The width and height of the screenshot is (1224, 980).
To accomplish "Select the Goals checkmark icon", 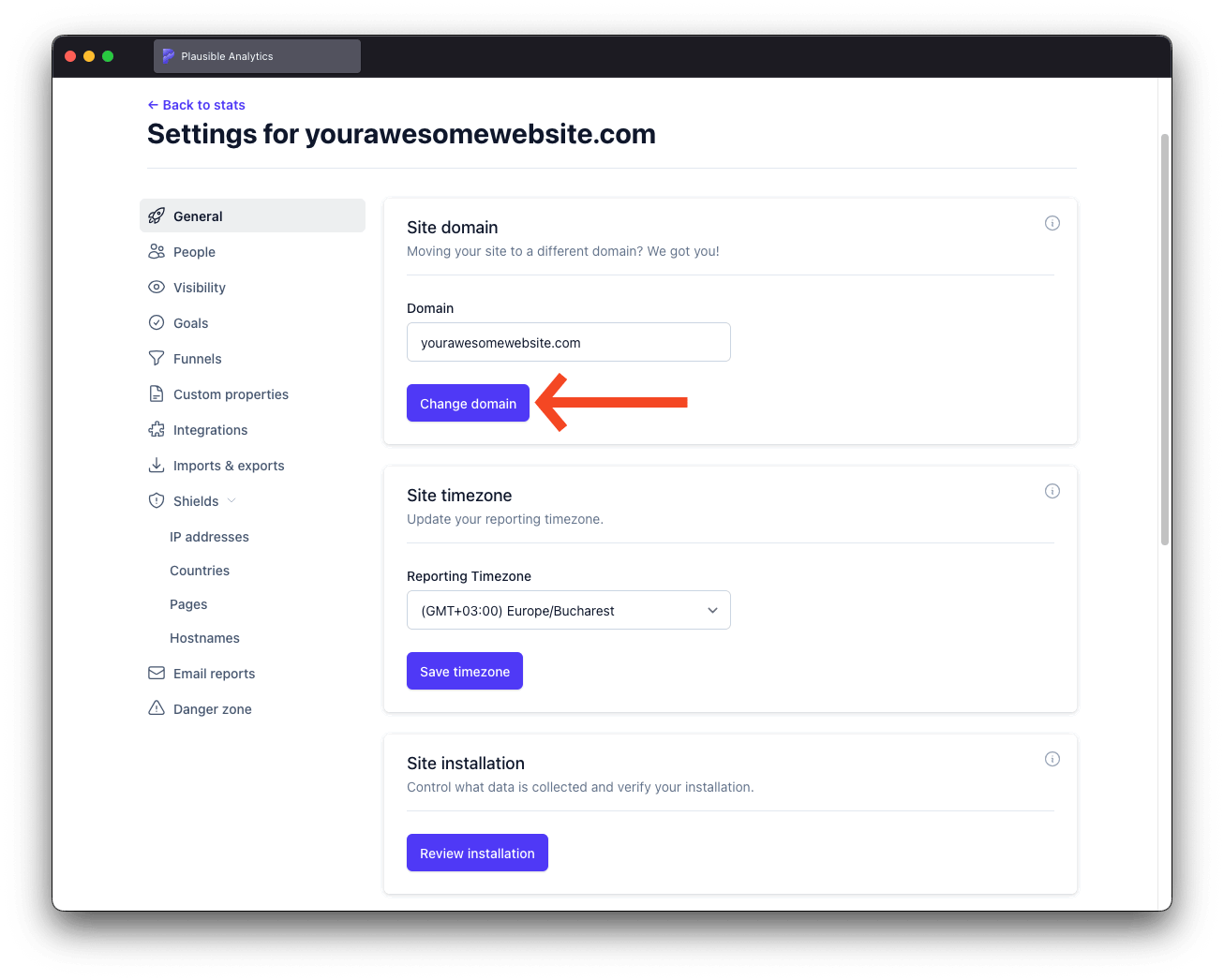I will tap(157, 322).
